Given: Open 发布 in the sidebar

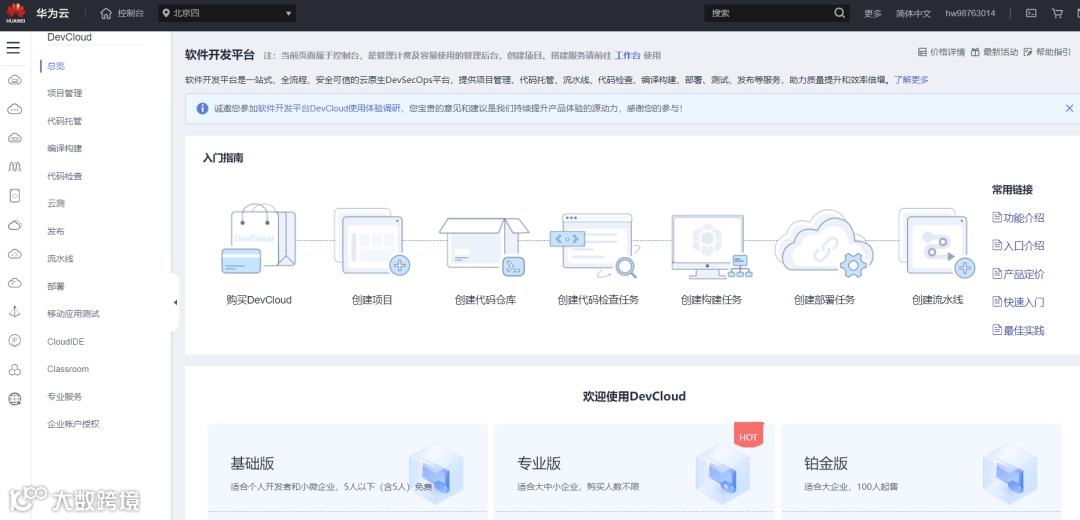Looking at the screenshot, I should (x=56, y=231).
